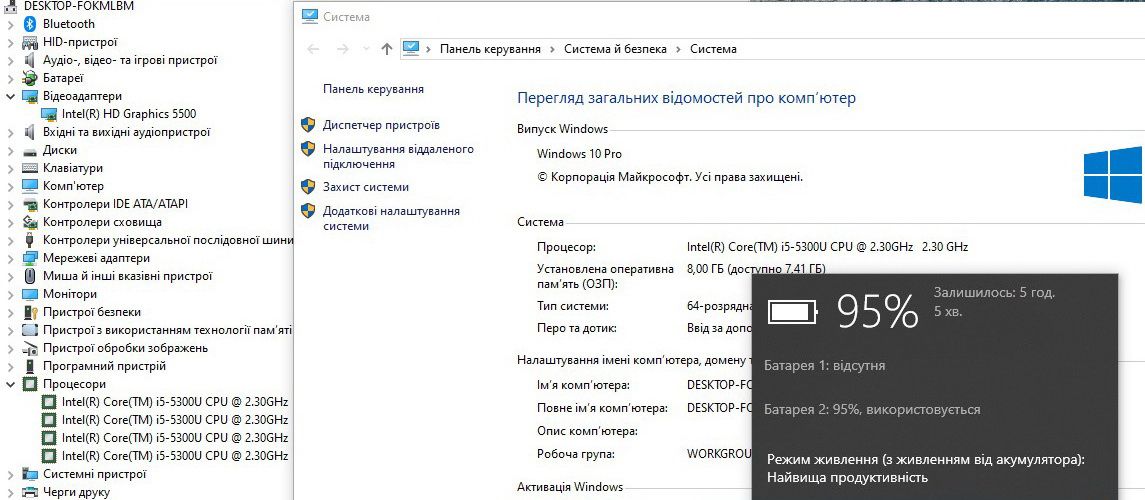
Task: Click the Миша й інші вказівні пристрої icon
Action: 30,276
